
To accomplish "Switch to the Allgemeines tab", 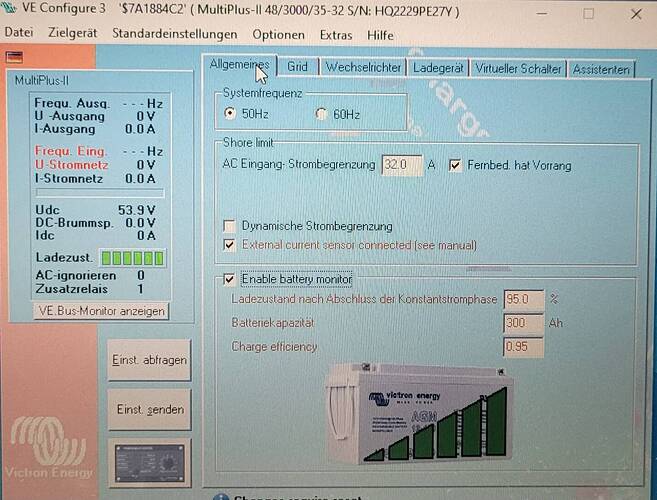I will click(x=239, y=65).
